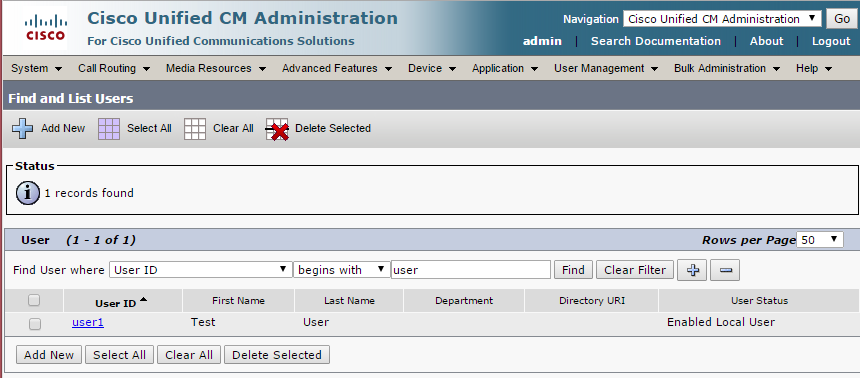The image size is (860, 378).
Task: Click the 'Find and List Users' page title
Action: [71, 99]
